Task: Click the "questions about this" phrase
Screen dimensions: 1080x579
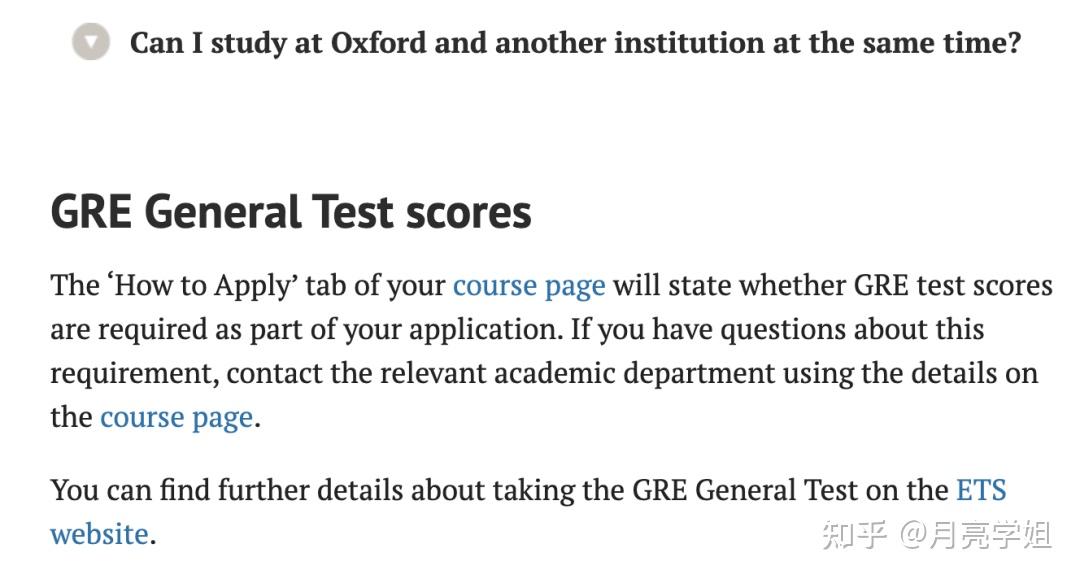Action: click(852, 329)
